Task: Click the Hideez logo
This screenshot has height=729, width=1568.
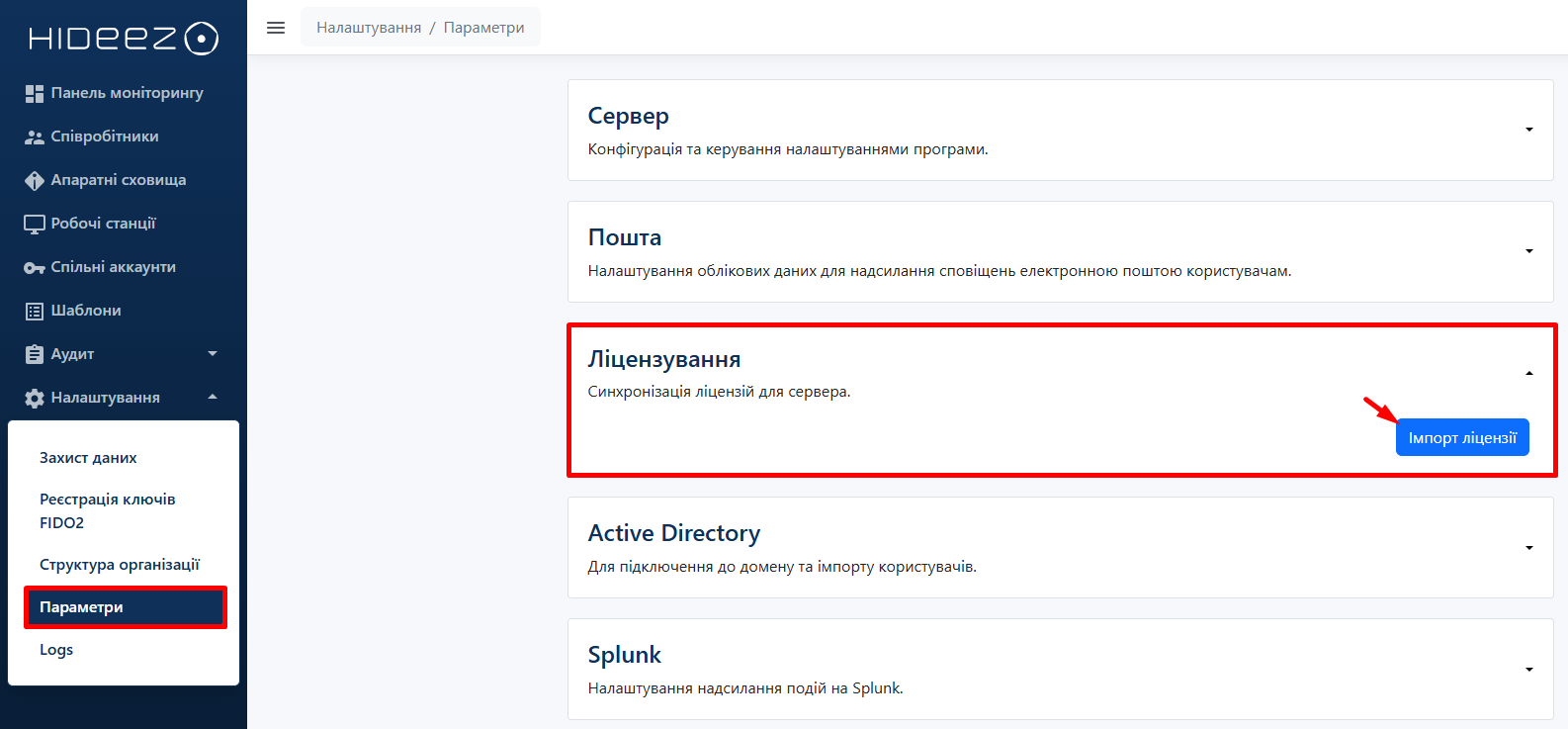Action: pyautogui.click(x=124, y=39)
